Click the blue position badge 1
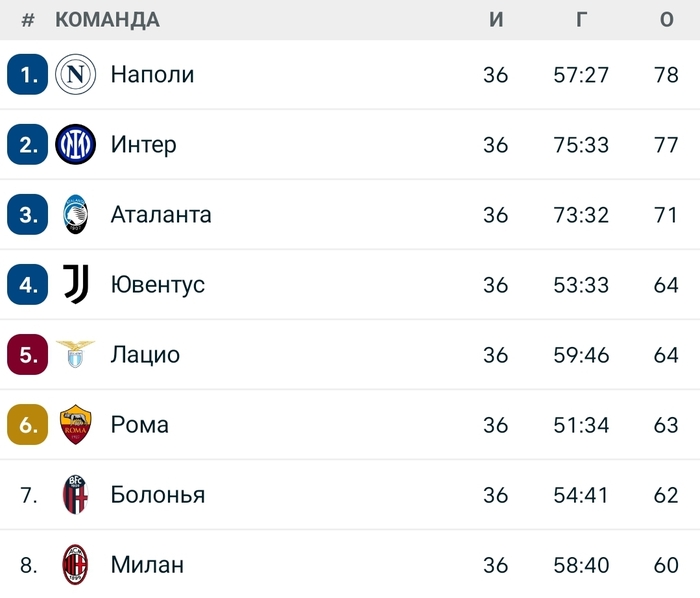Screen dimensions: 700x598 [x=27, y=75]
